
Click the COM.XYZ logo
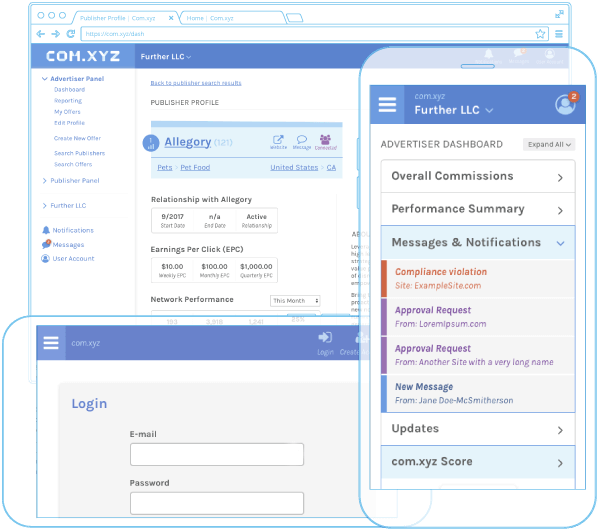tap(83, 56)
